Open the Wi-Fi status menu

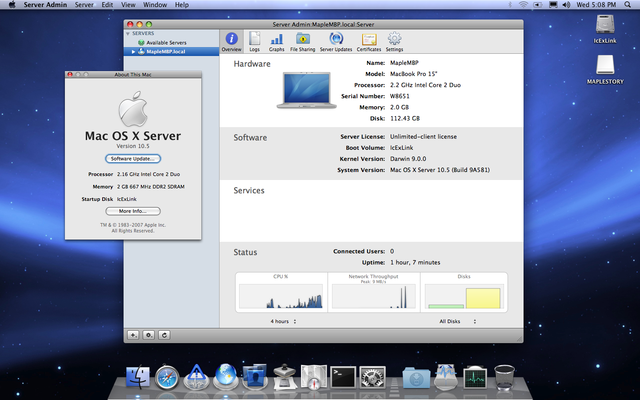(523, 4)
